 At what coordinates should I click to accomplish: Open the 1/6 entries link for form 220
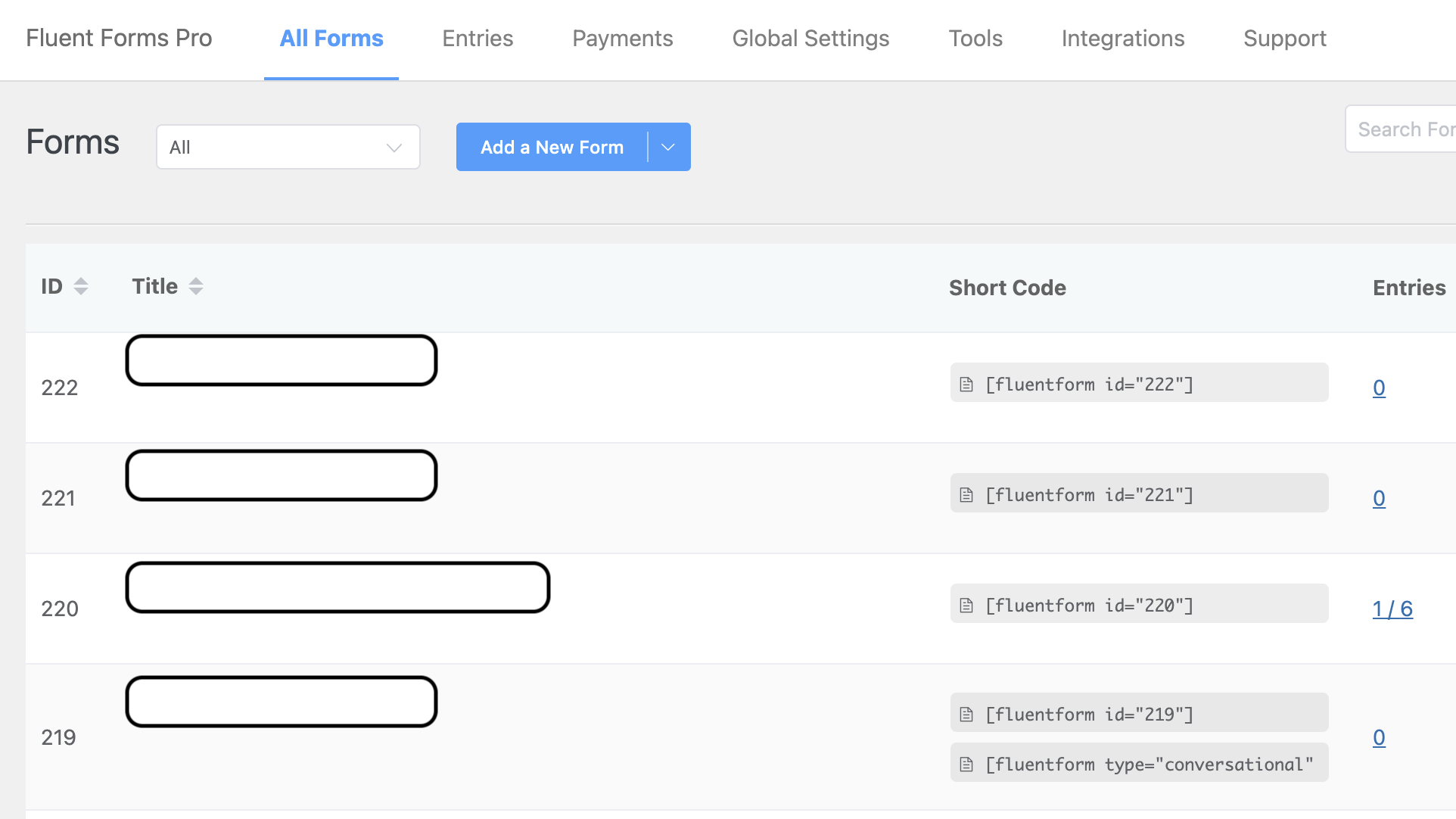coord(1392,609)
